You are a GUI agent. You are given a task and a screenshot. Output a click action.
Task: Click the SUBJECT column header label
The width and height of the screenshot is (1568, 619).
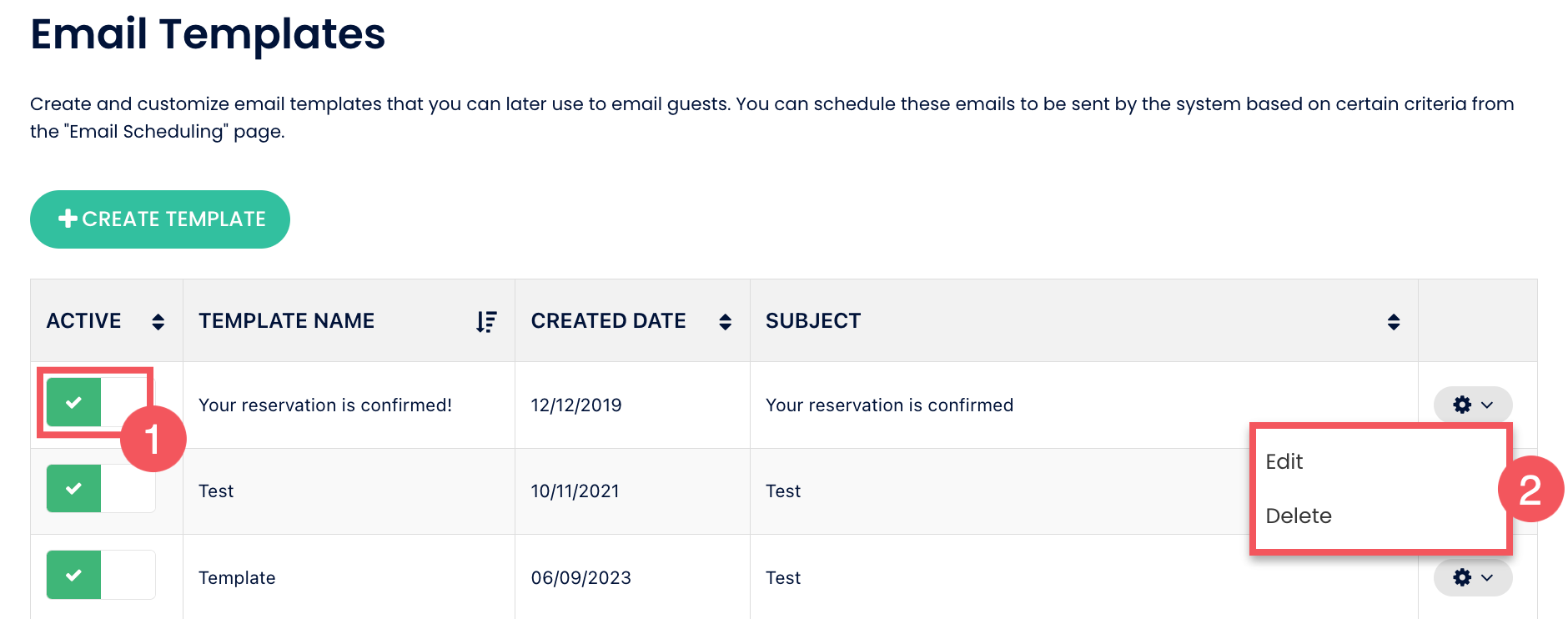click(x=813, y=321)
